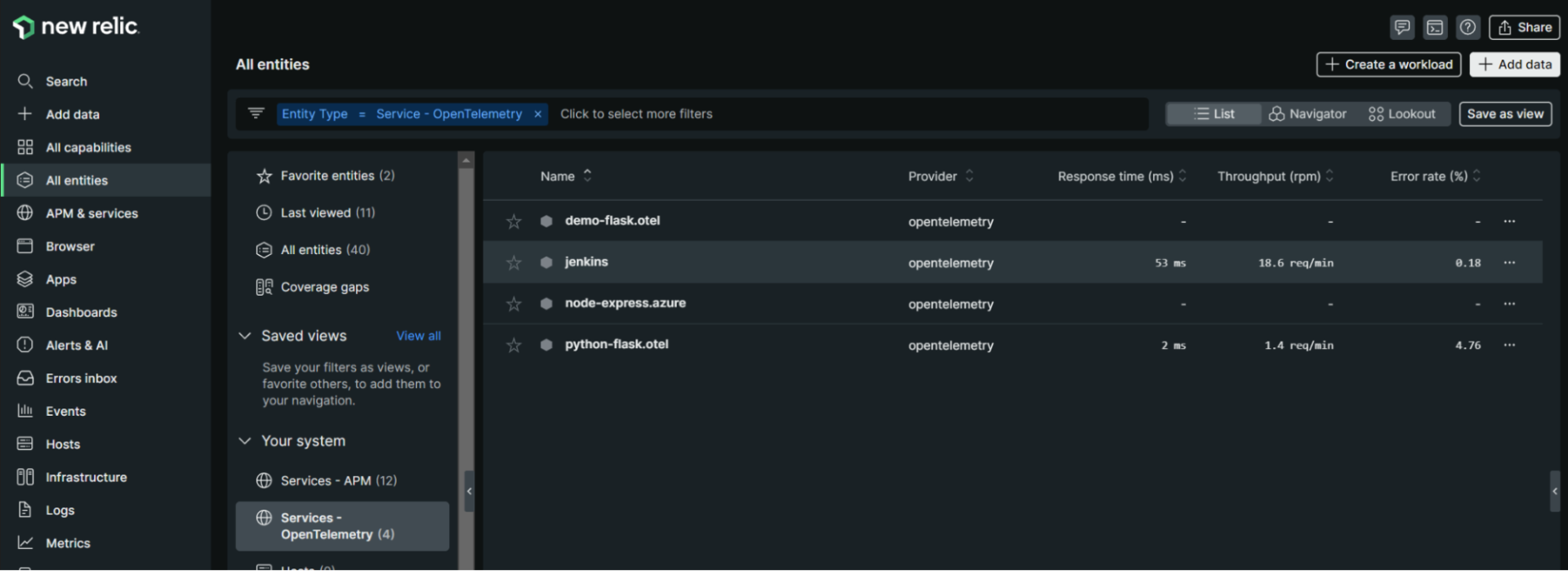Open more options for node-express.azure
This screenshot has width=1568, height=571.
pyautogui.click(x=1509, y=304)
